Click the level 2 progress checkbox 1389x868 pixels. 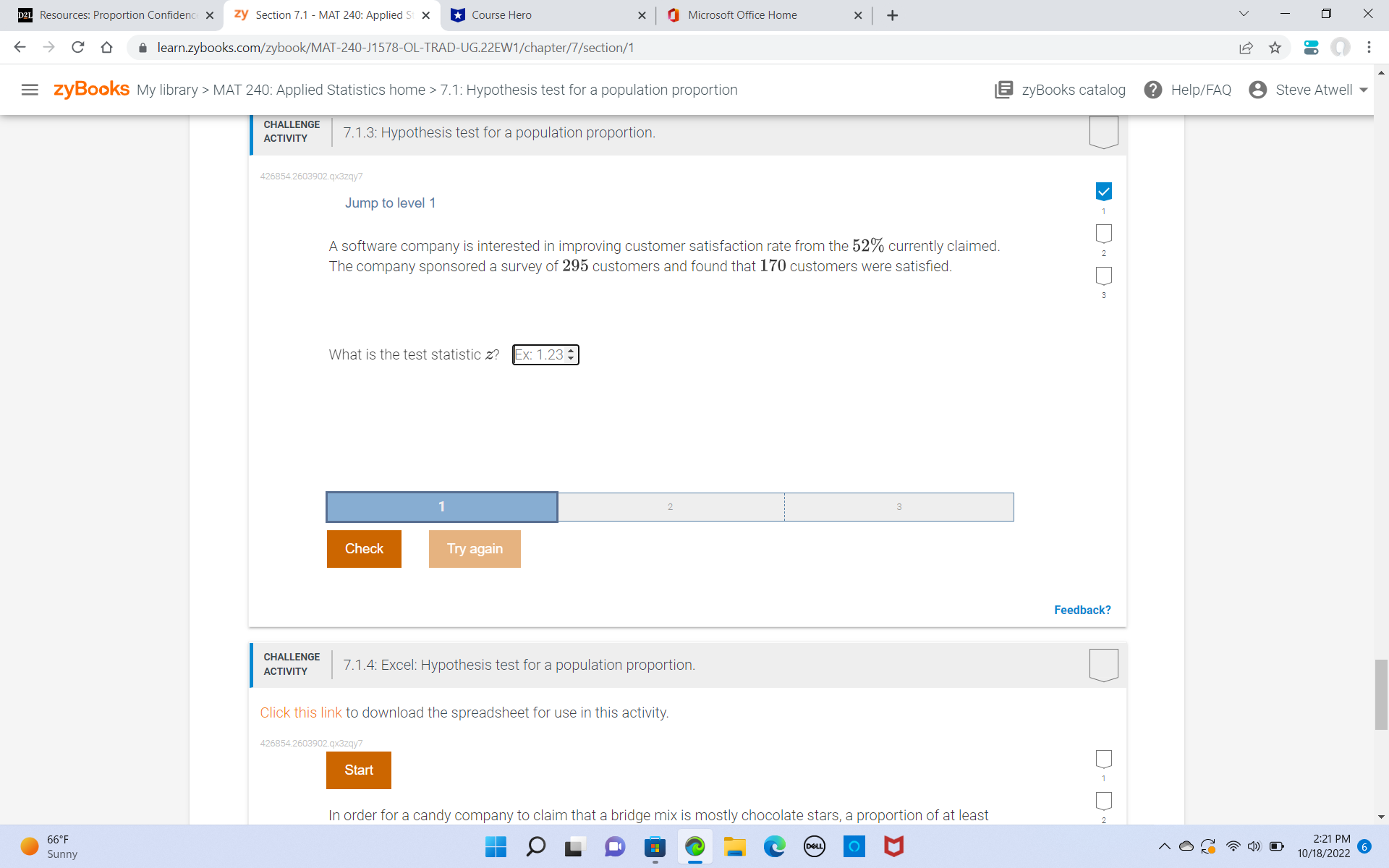click(x=1103, y=234)
